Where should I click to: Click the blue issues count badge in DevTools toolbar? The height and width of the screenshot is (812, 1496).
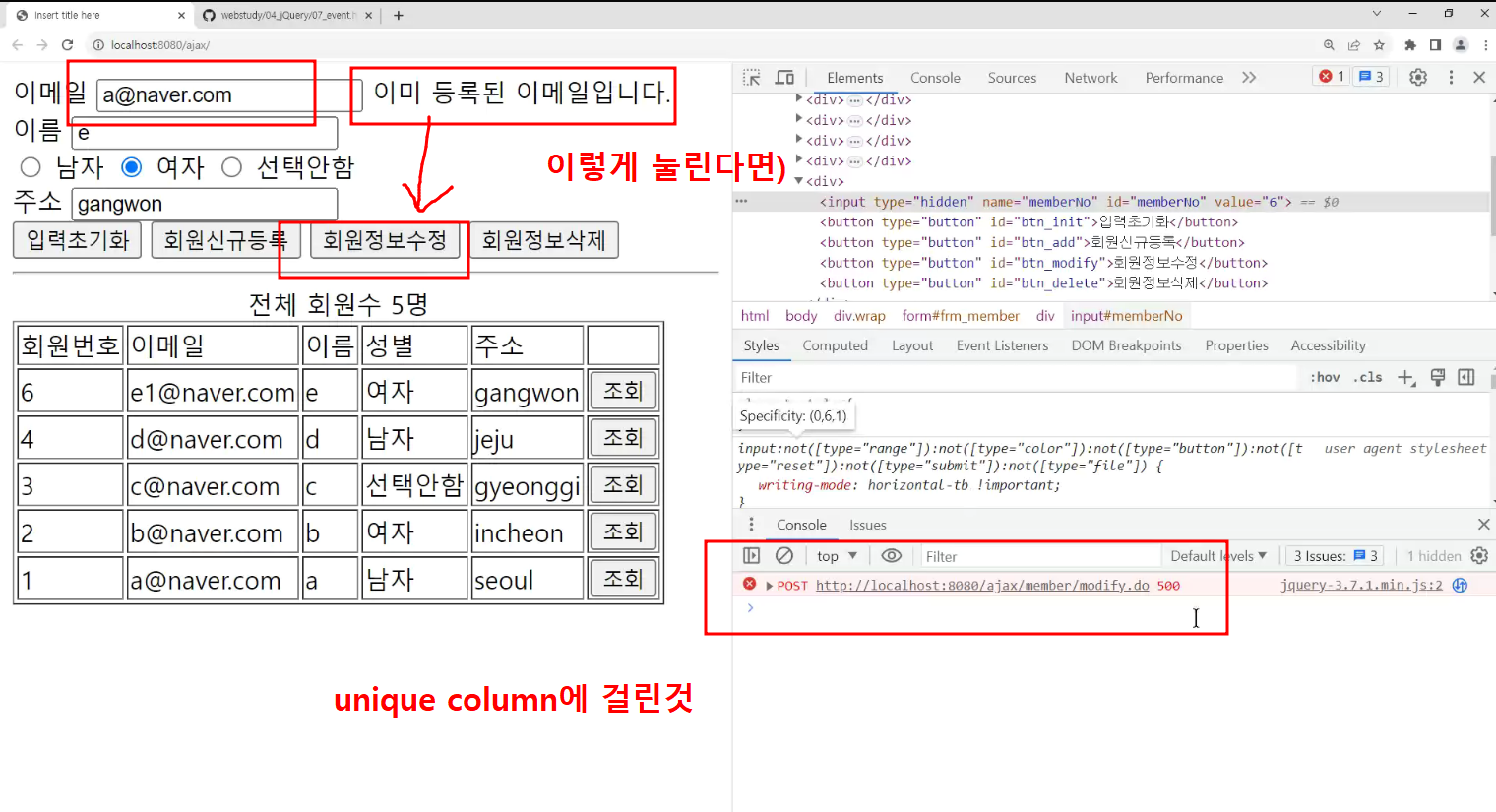tap(1372, 76)
